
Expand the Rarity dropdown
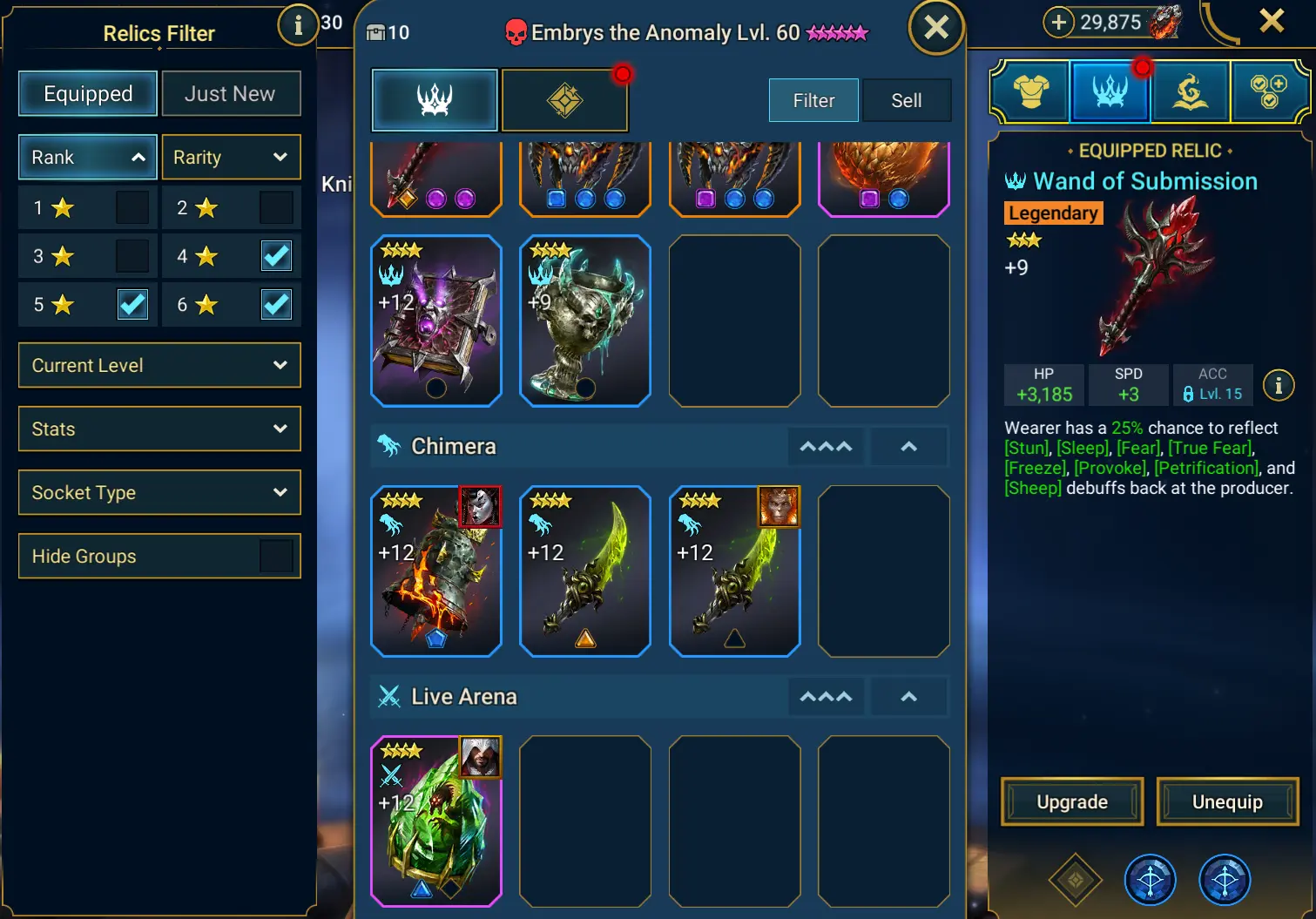(231, 157)
